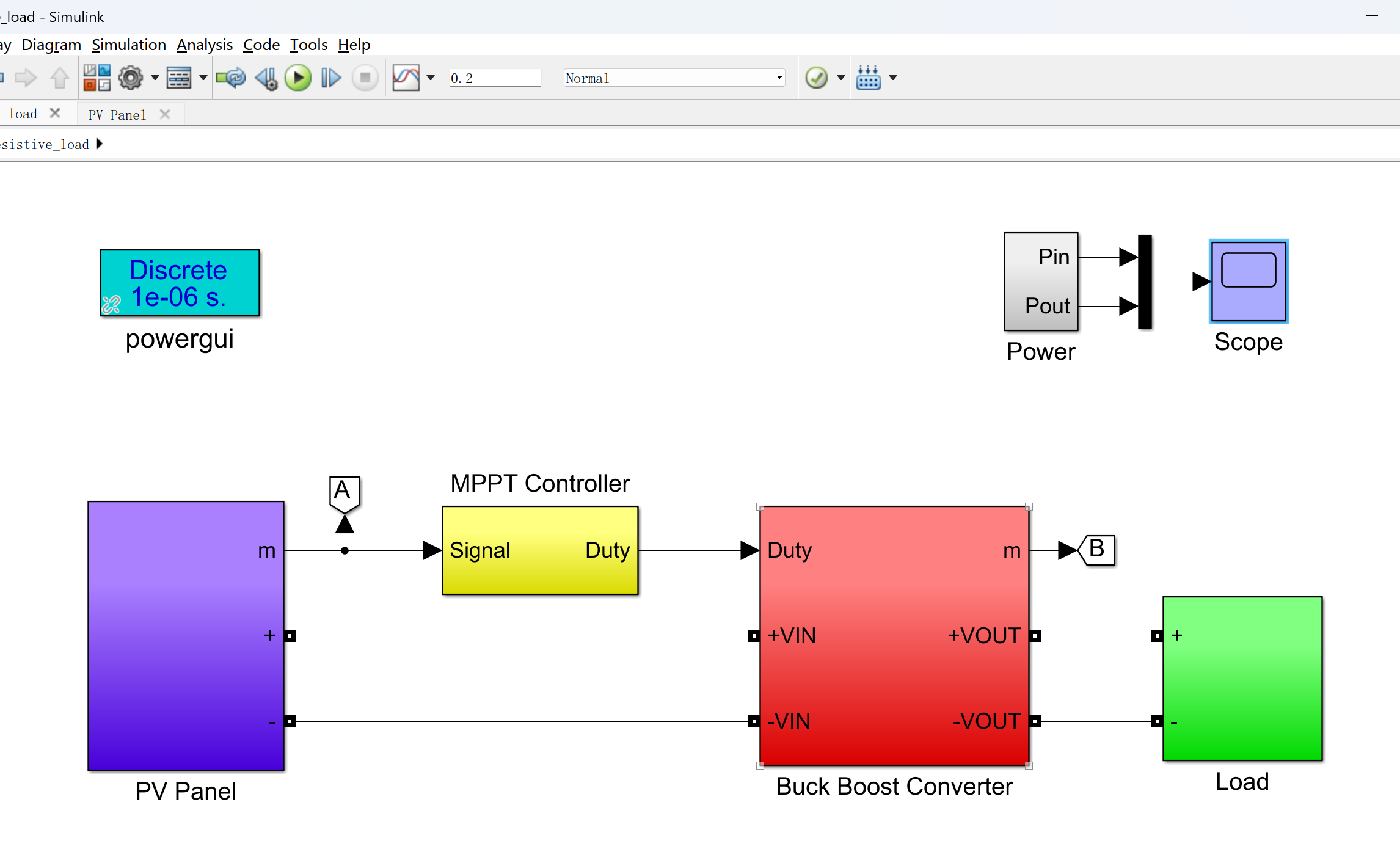This screenshot has height=860, width=1400.
Task: Open the Simulation menu
Action: pyautogui.click(x=129, y=45)
